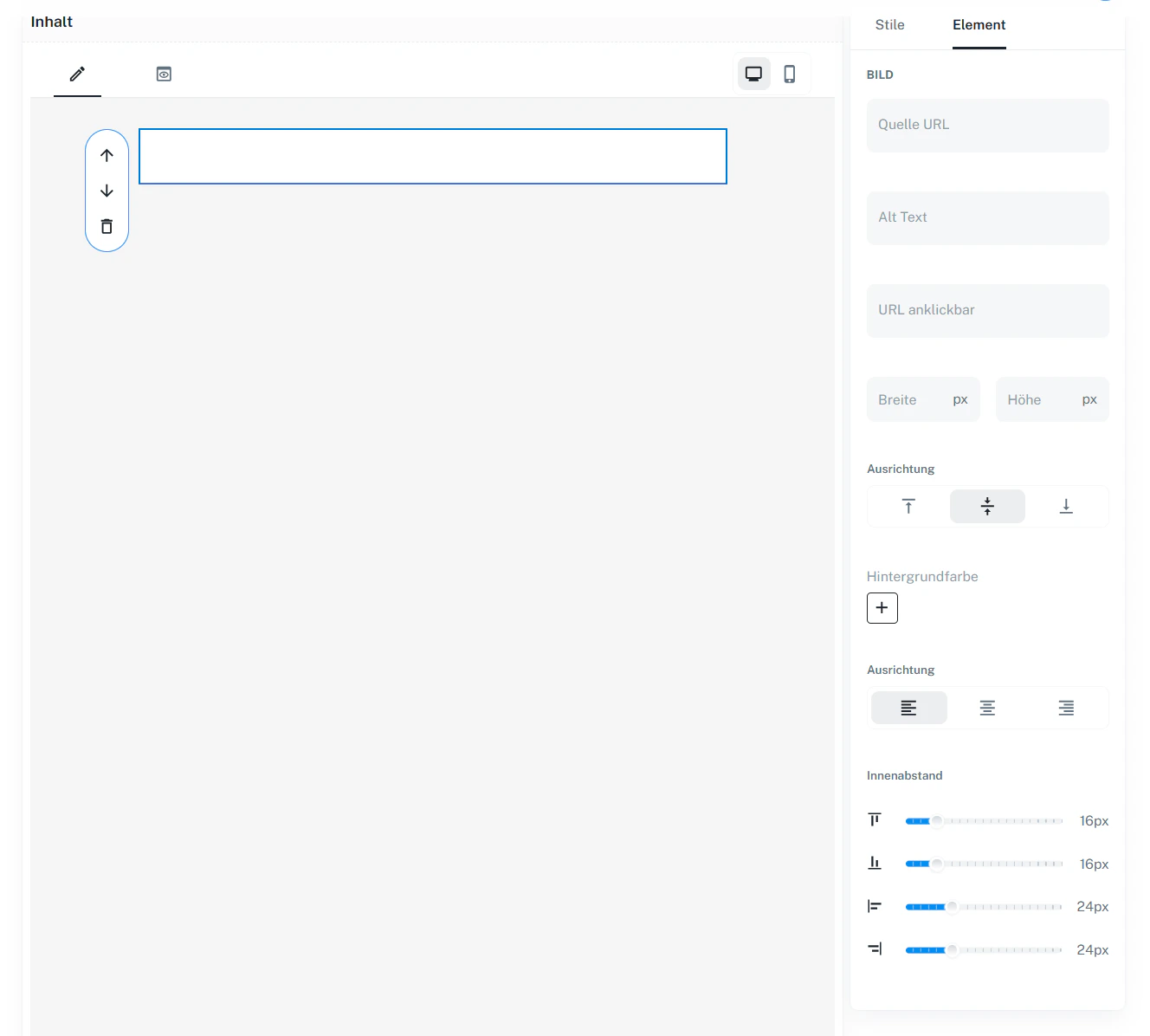Focus the Alt Text field
This screenshot has width=1150, height=1036.
(988, 217)
